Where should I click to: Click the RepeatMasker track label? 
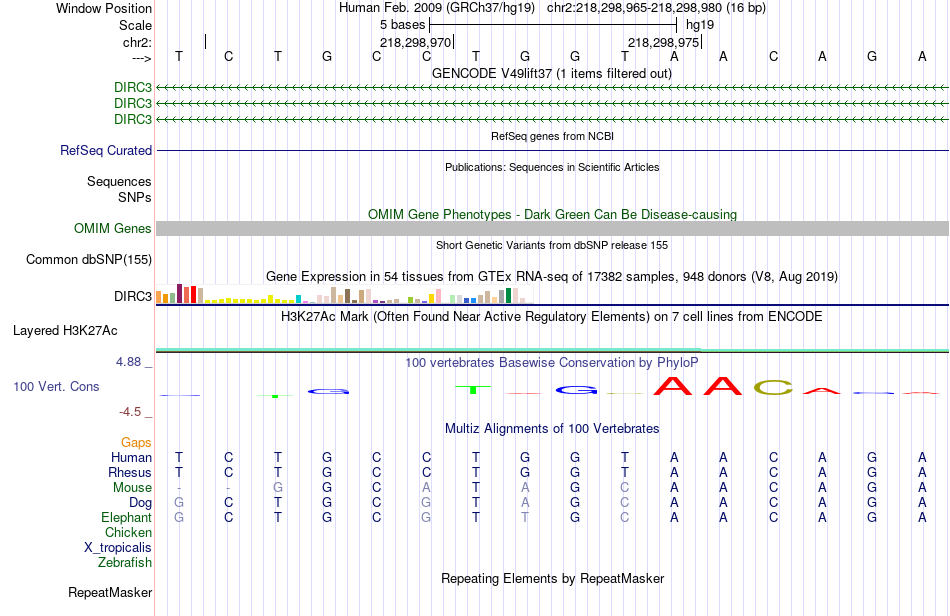110,592
